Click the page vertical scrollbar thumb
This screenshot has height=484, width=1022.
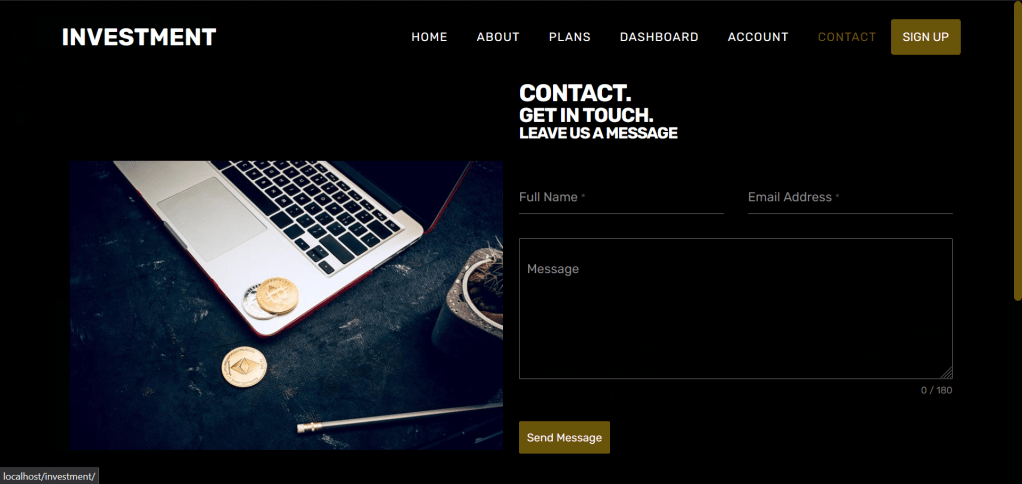point(1018,150)
